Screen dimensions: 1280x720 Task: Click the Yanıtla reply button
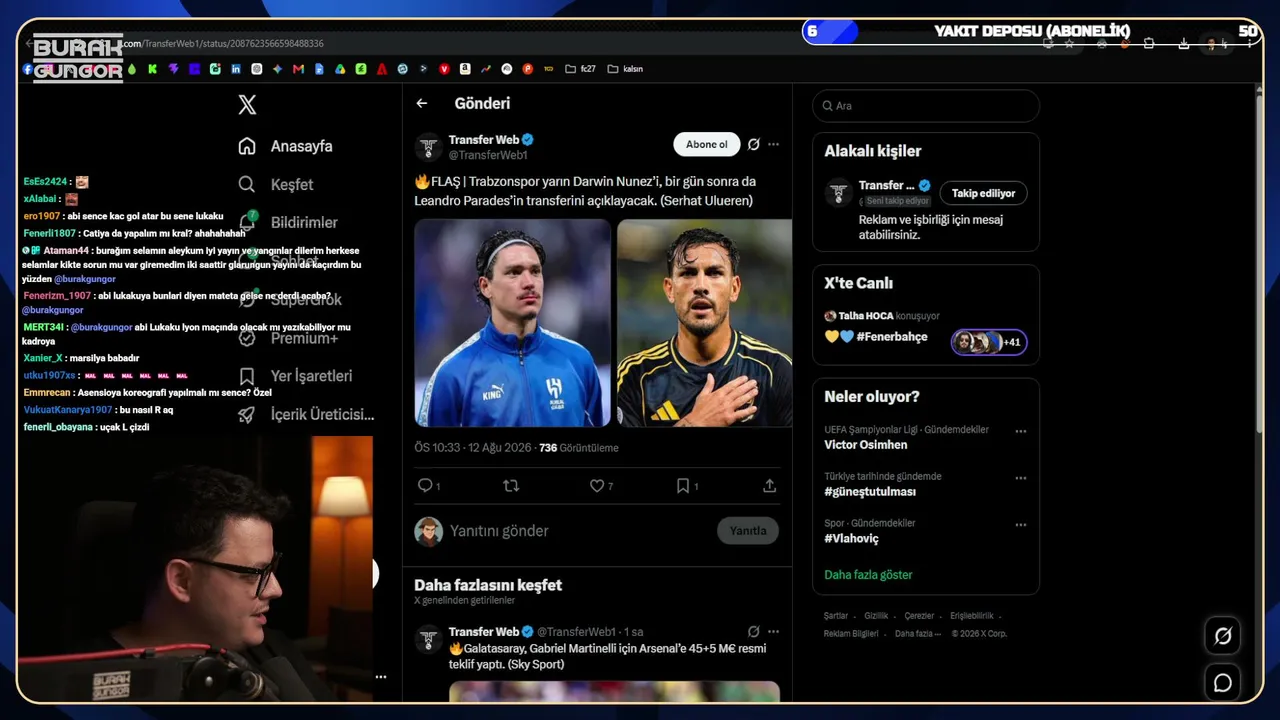pos(748,531)
